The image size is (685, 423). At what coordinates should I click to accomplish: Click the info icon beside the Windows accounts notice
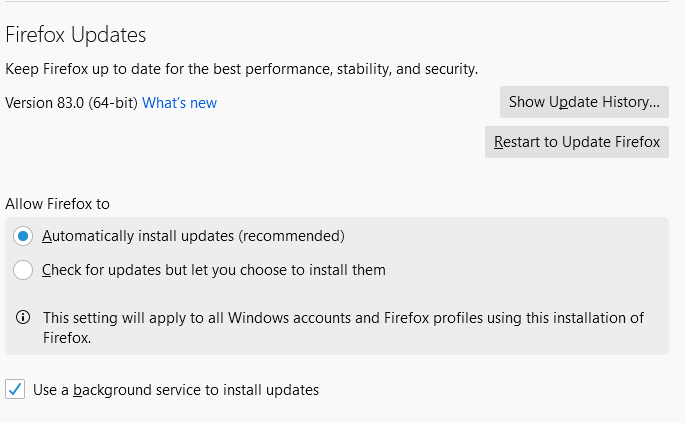click(x=23, y=317)
